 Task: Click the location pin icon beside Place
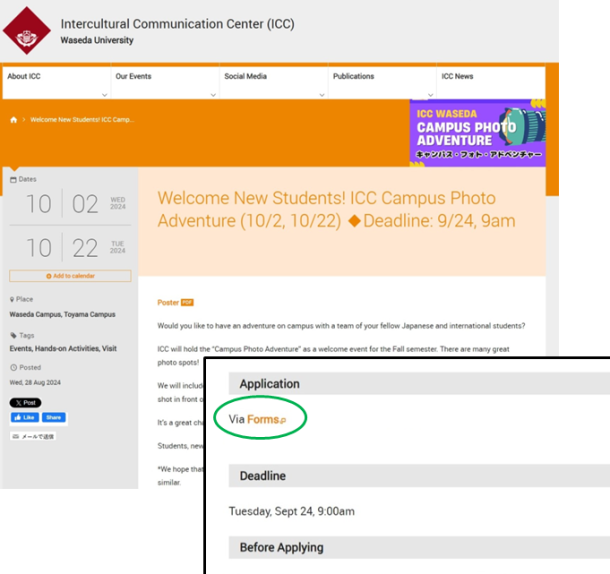click(x=12, y=299)
